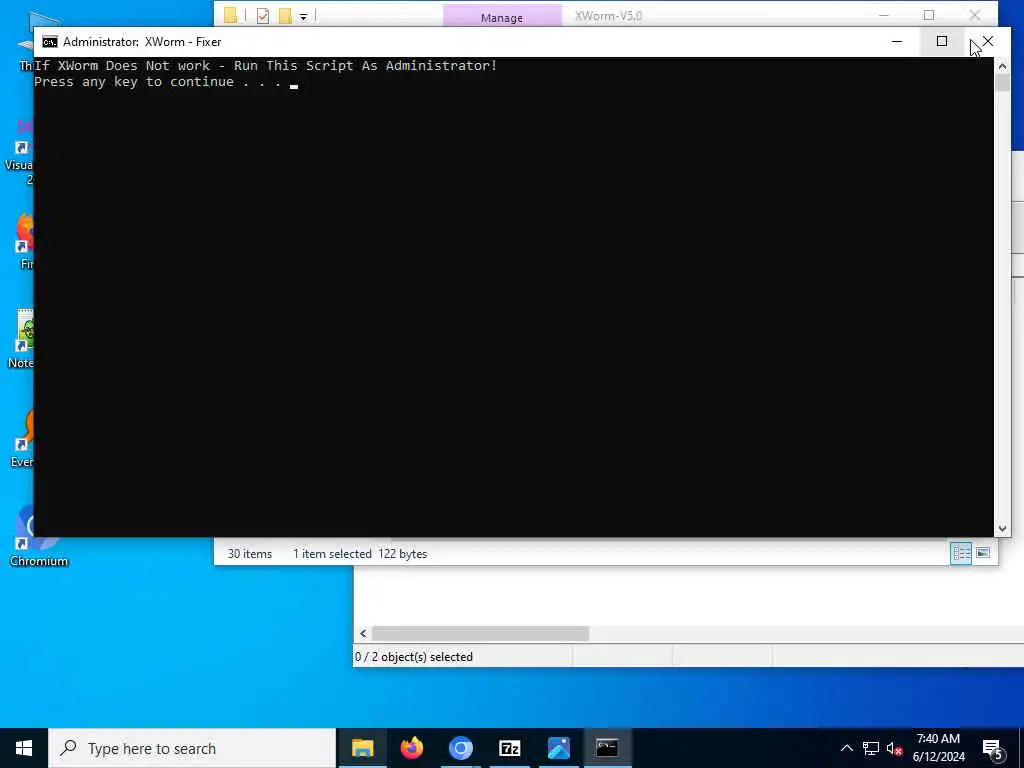The image size is (1024, 768).
Task: Click the '30 items' status text
Action: coord(249,554)
